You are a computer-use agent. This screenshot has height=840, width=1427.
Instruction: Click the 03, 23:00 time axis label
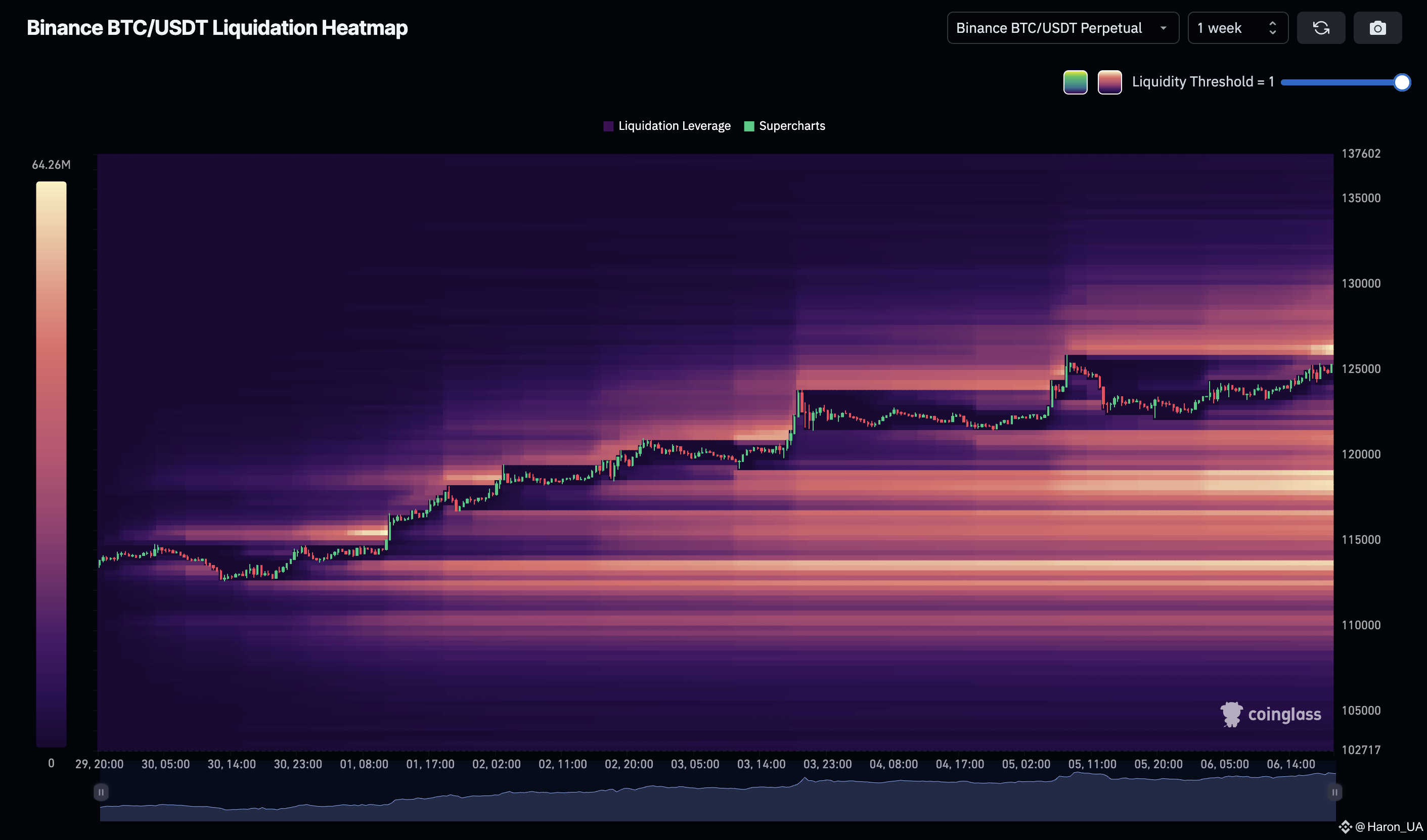827,764
